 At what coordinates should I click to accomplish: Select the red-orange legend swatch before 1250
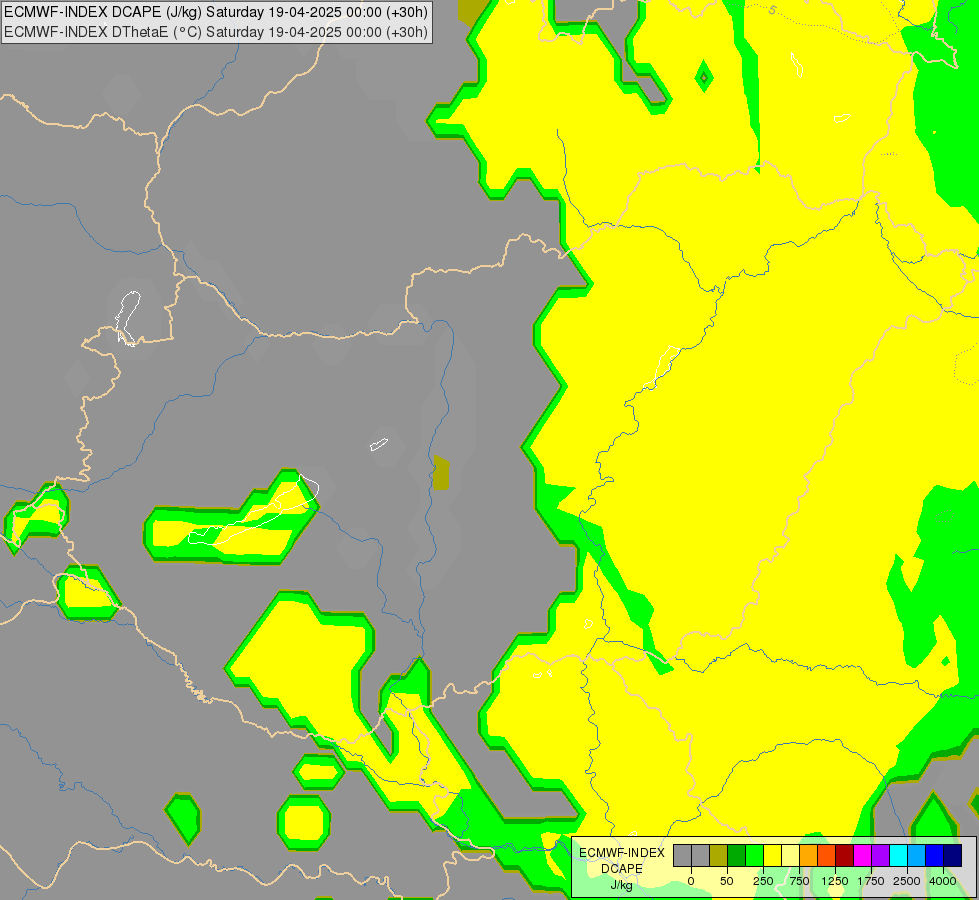click(x=827, y=856)
